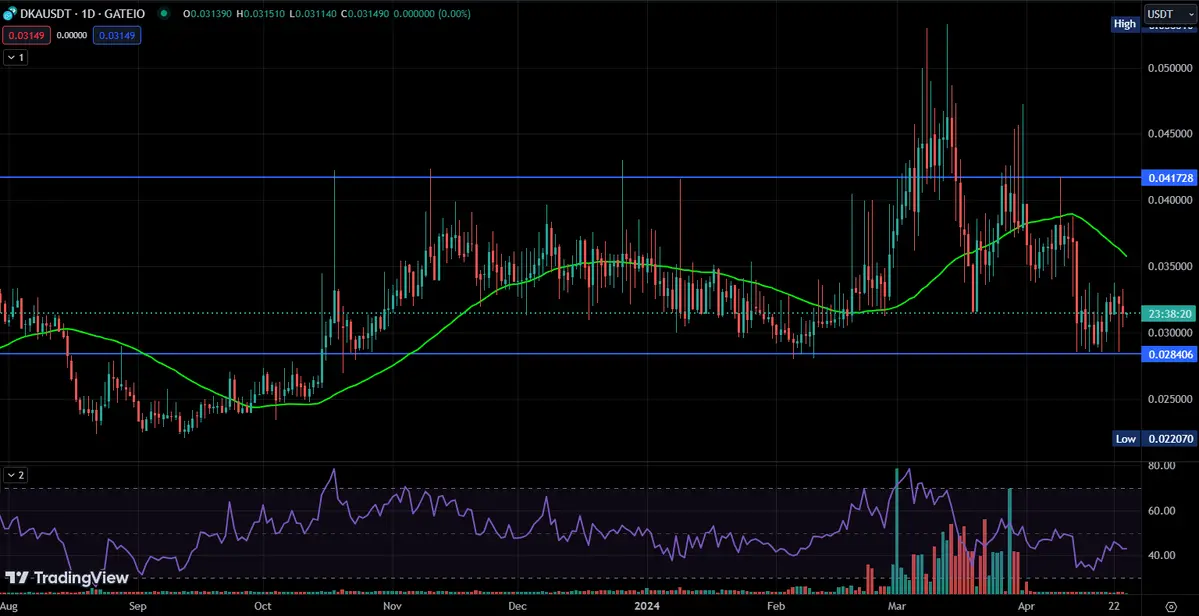Click the TradingView logo
This screenshot has height=616, width=1199.
(67, 578)
